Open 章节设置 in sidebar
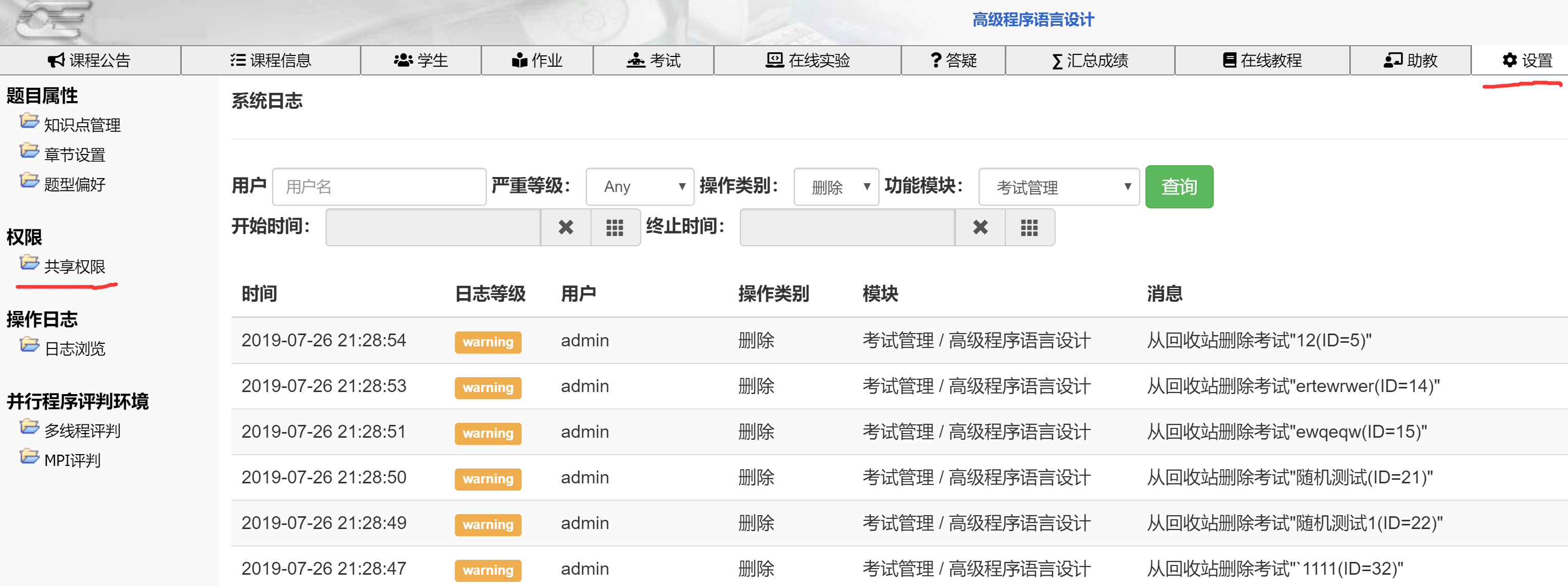The height and width of the screenshot is (586, 1568). 74,154
